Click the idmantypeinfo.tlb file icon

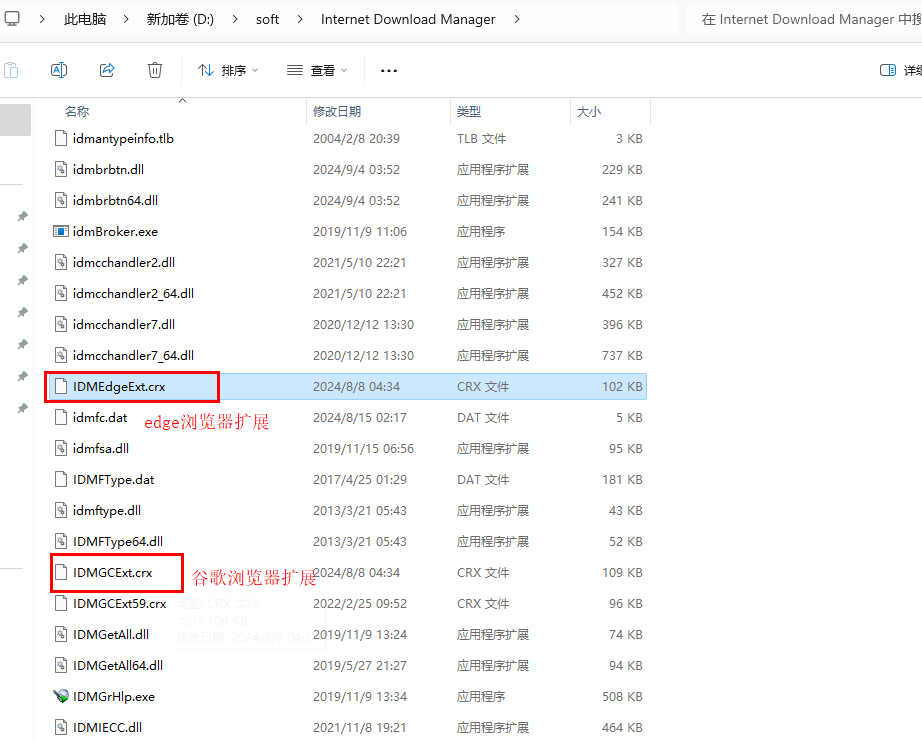pos(61,139)
